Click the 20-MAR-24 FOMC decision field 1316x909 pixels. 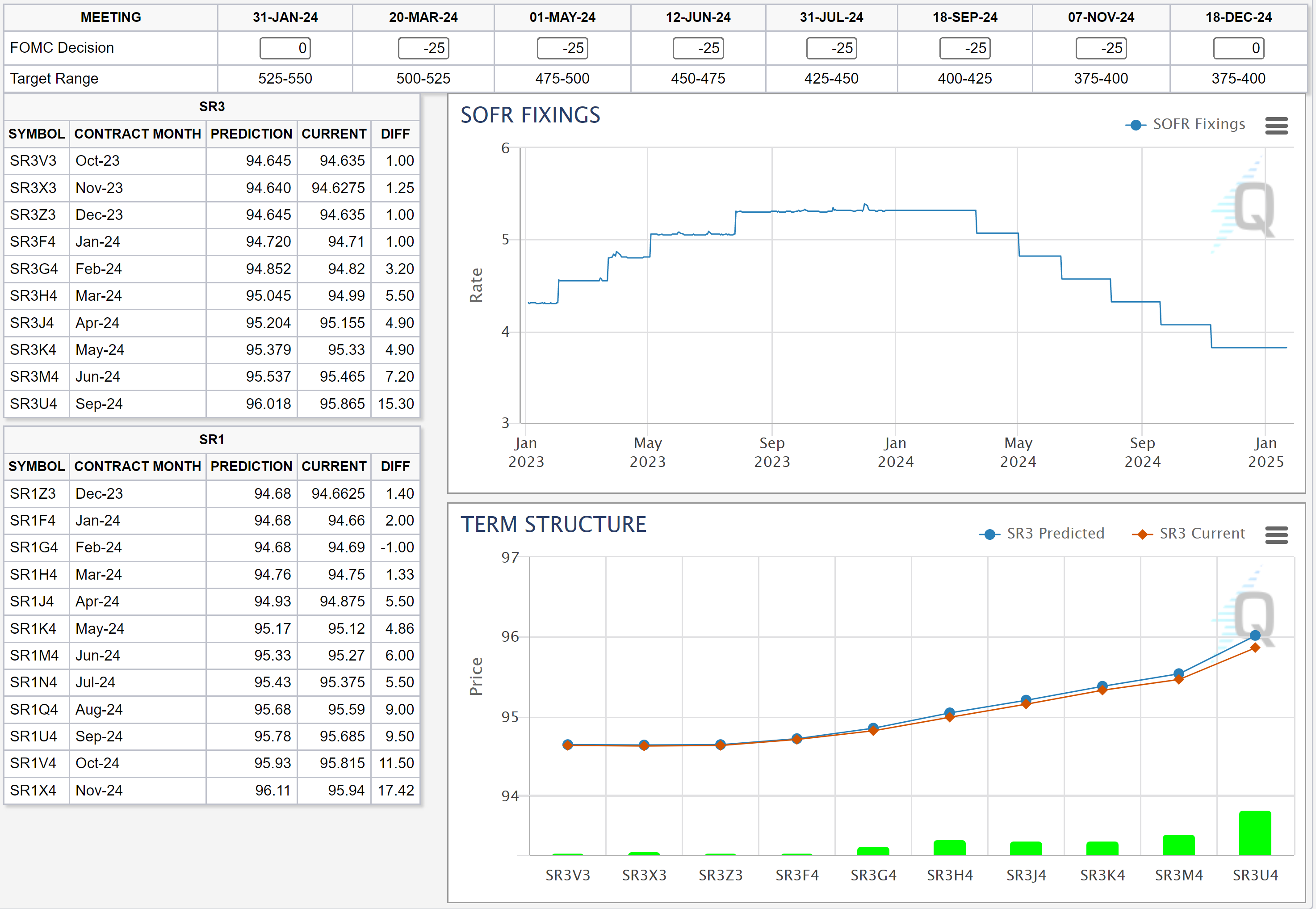423,48
